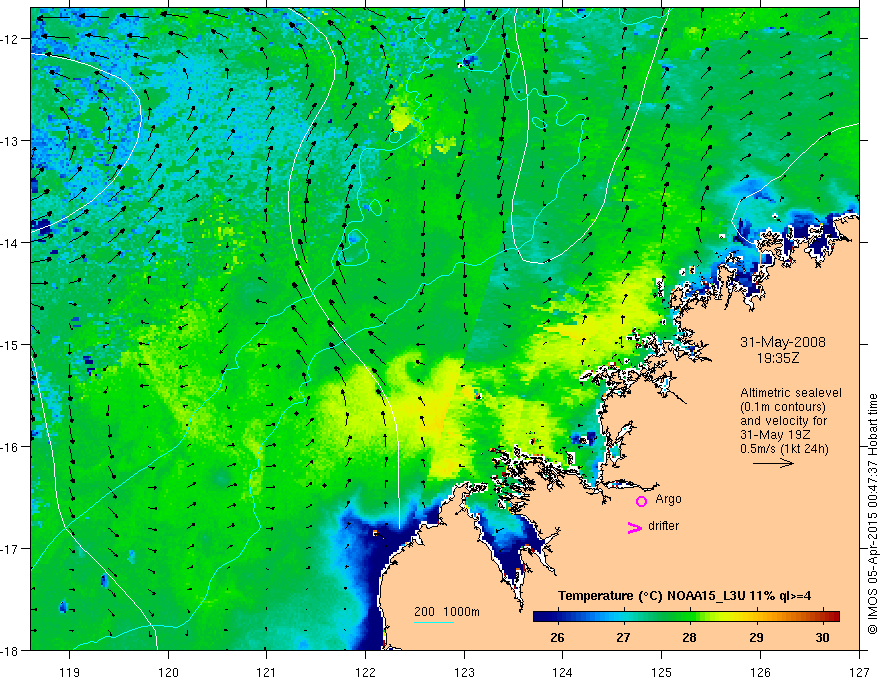Click the -12 latitude axis label
Screen dimensions: 880x680
[x=11, y=39]
